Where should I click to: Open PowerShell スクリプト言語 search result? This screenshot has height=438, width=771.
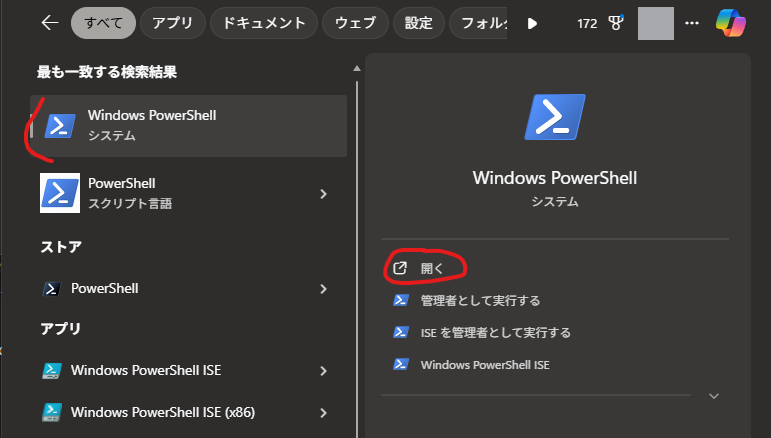click(188, 193)
